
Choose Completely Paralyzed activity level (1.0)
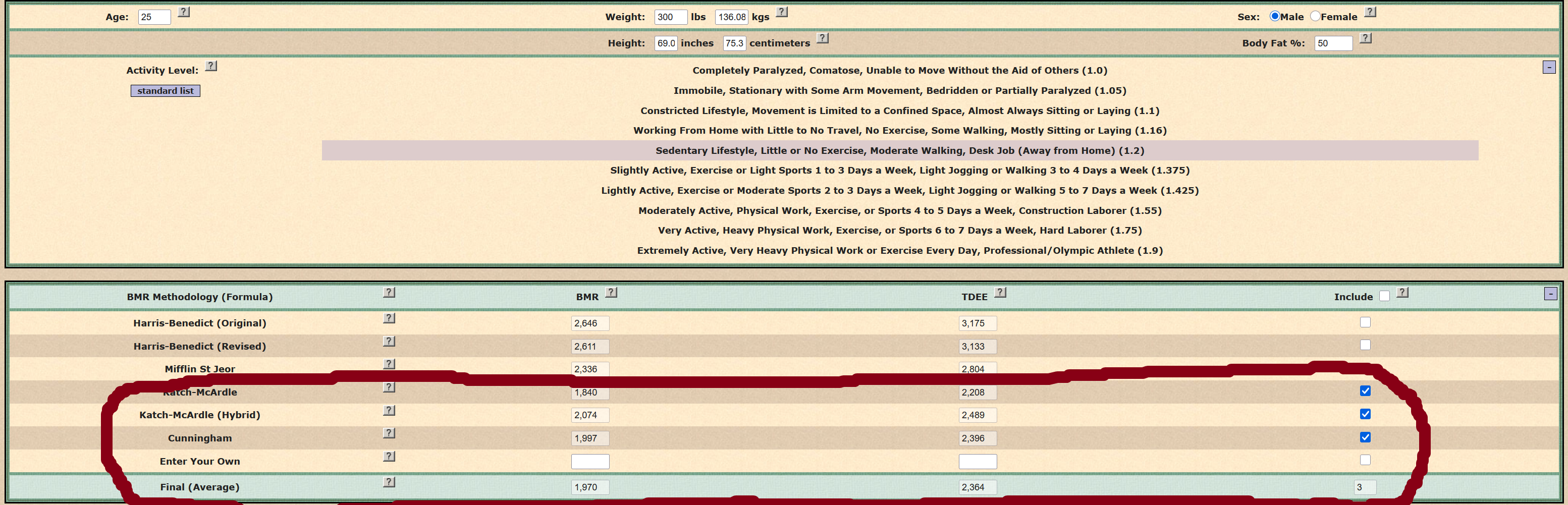point(900,71)
